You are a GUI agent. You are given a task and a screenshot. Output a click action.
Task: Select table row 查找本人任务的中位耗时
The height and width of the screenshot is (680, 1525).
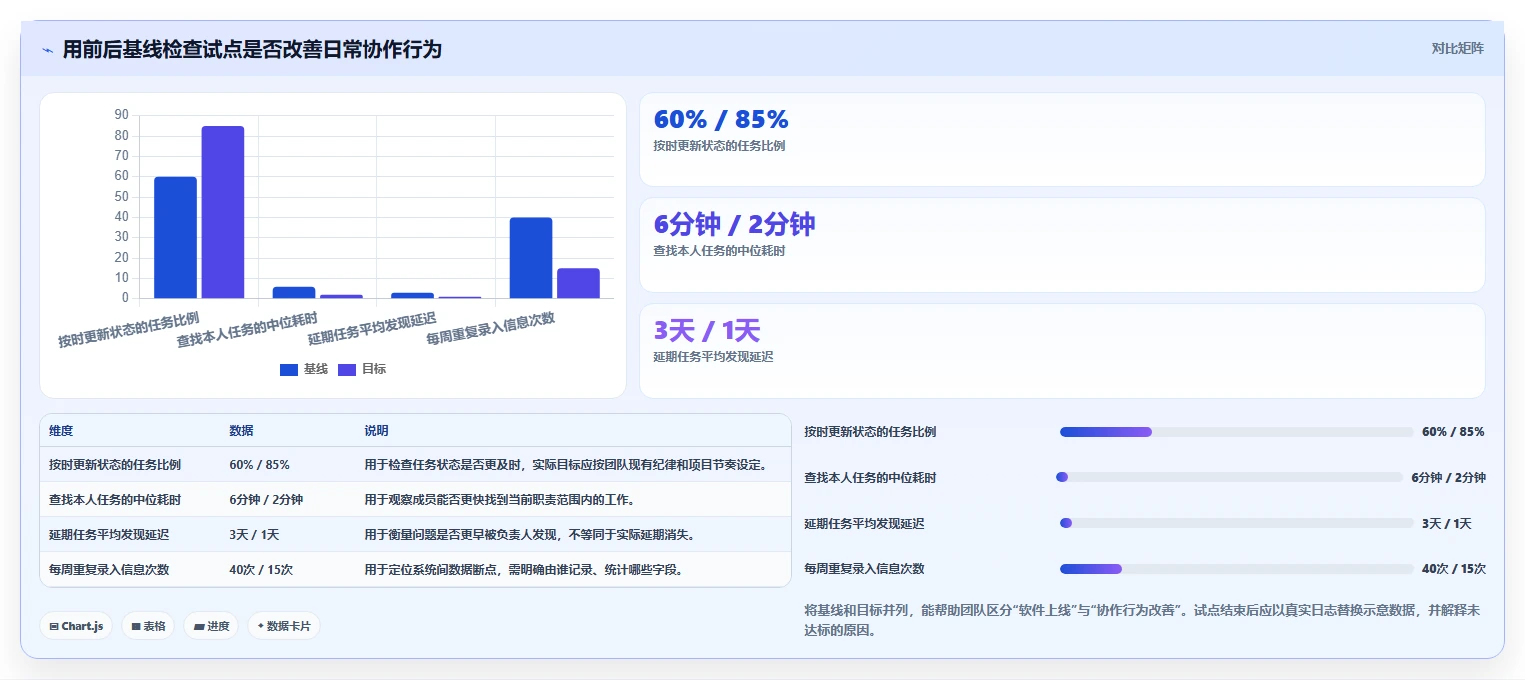coord(415,500)
